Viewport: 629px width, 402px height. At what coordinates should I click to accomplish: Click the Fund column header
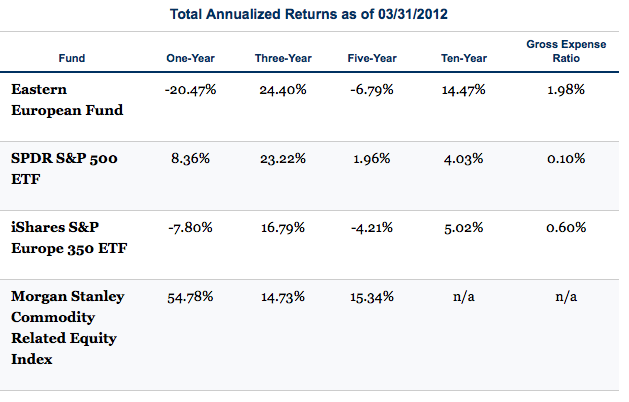pyautogui.click(x=73, y=58)
